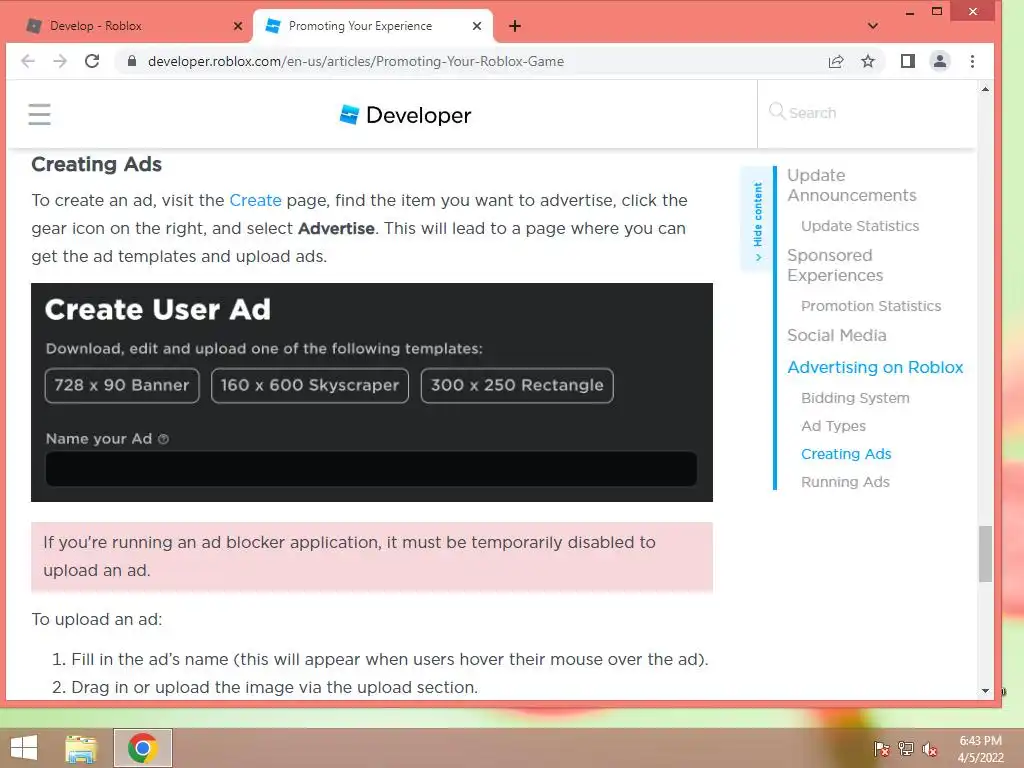Open a new tab with plus button
1024x768 pixels.
pyautogui.click(x=515, y=26)
